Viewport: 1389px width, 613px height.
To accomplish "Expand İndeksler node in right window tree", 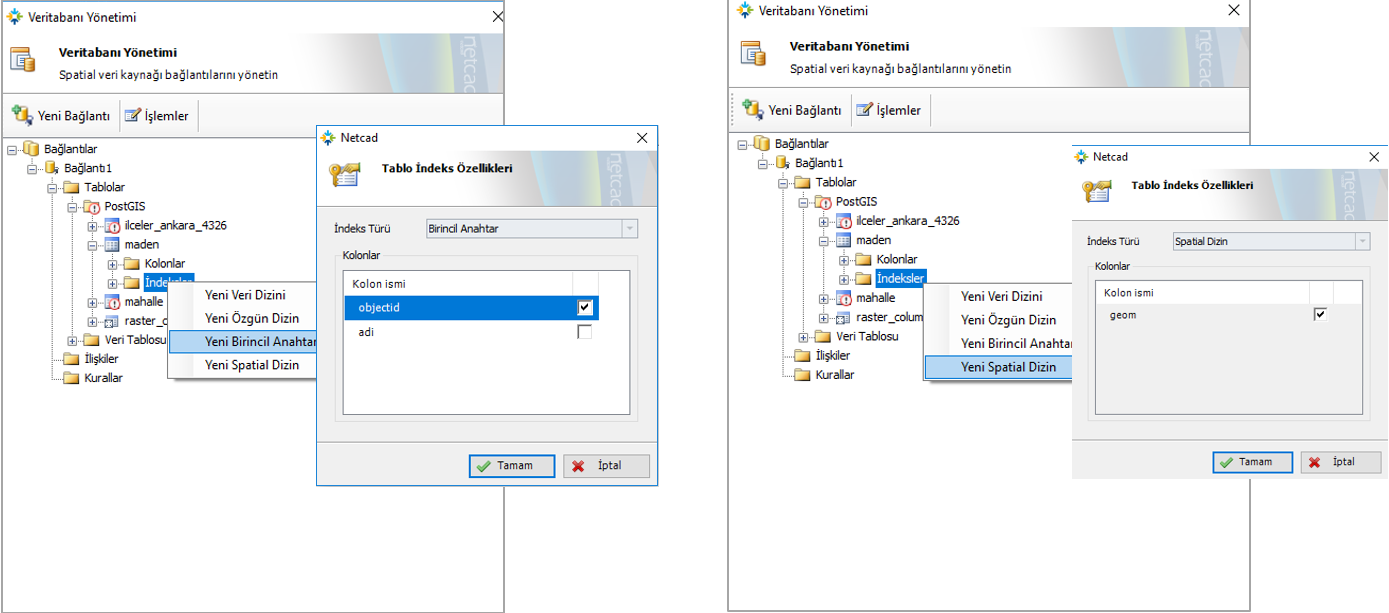I will tap(844, 279).
